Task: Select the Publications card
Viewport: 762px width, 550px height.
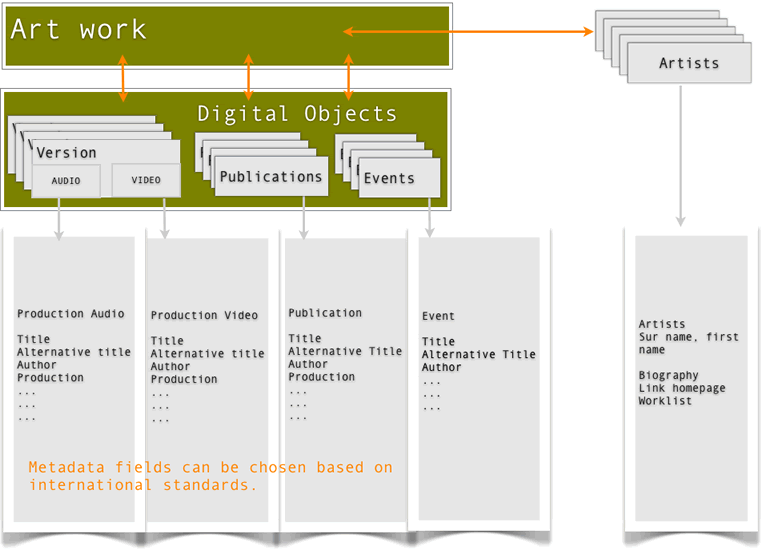Action: (271, 177)
